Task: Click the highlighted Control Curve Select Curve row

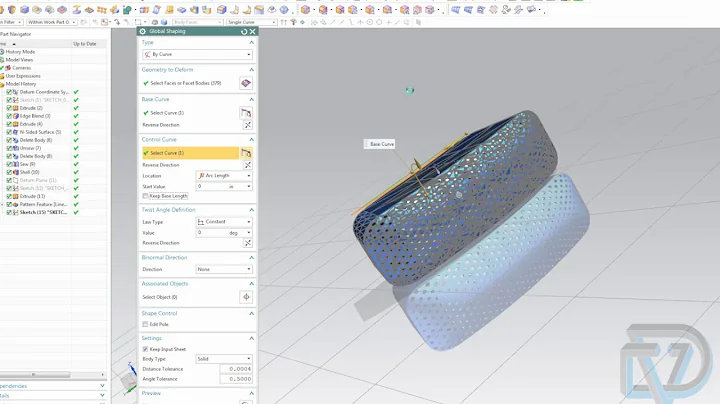Action: coord(191,153)
